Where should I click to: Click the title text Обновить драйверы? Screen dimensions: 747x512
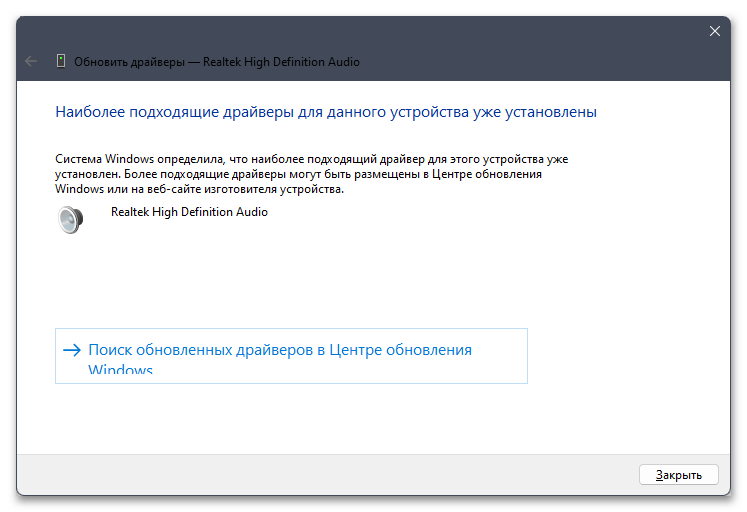(129, 62)
